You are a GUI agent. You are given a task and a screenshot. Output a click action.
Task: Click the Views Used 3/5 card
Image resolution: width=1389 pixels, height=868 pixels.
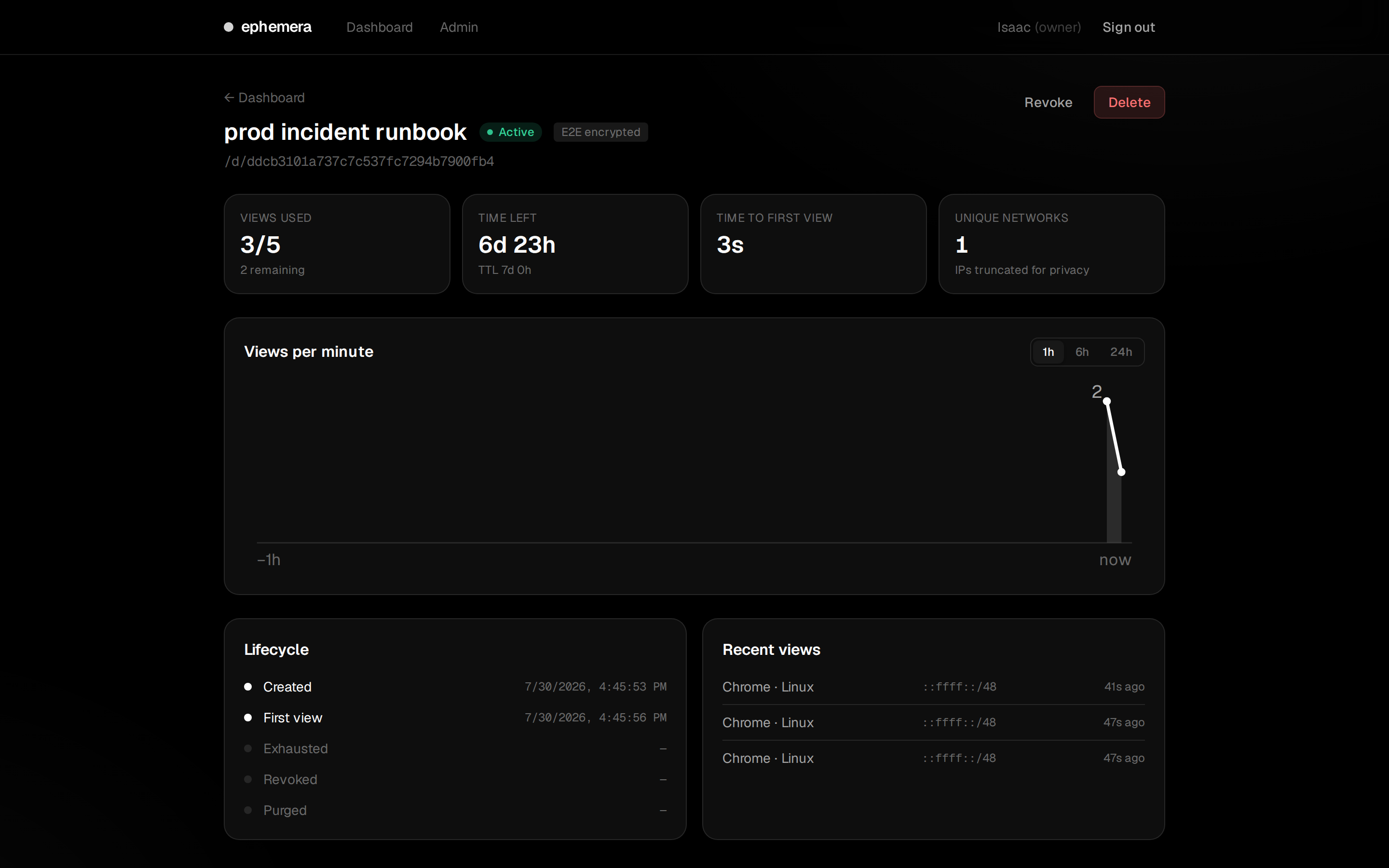pos(337,244)
